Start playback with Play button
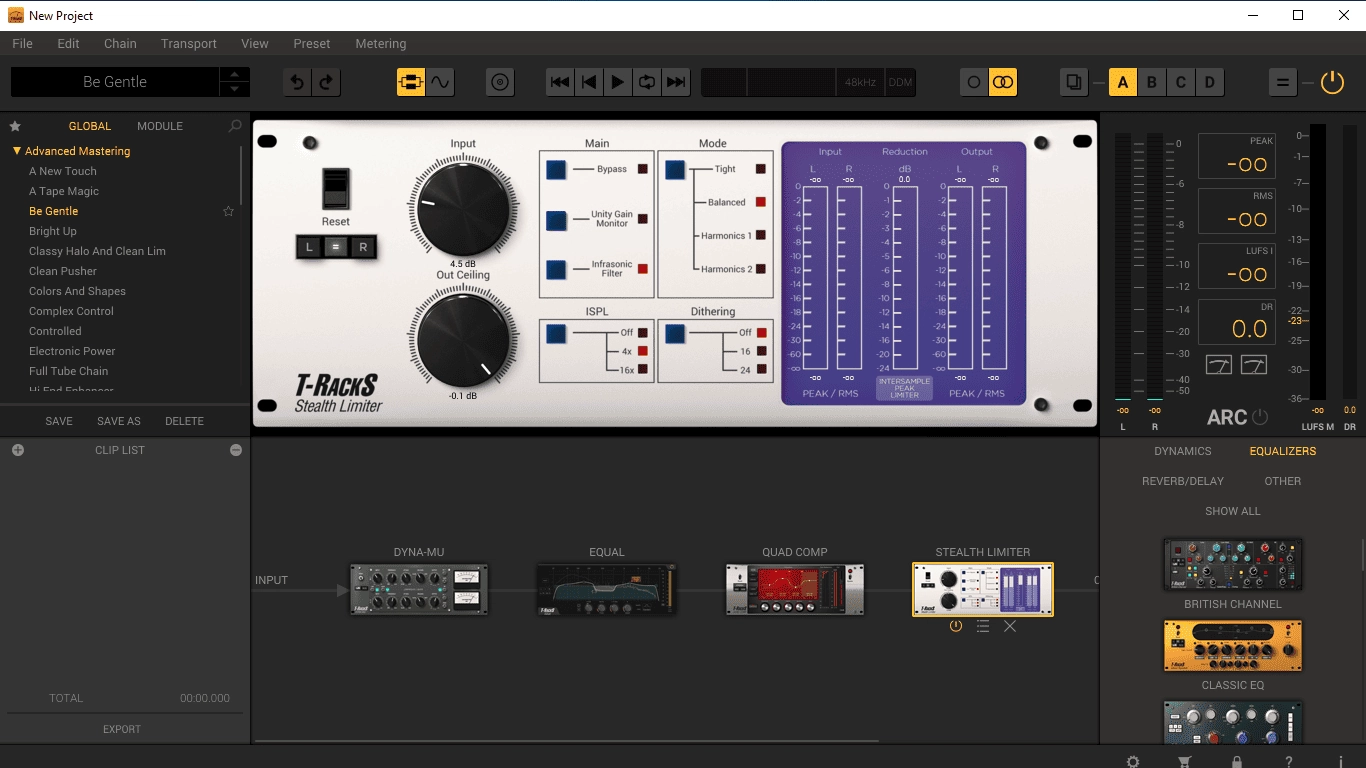This screenshot has width=1366, height=768. (618, 82)
